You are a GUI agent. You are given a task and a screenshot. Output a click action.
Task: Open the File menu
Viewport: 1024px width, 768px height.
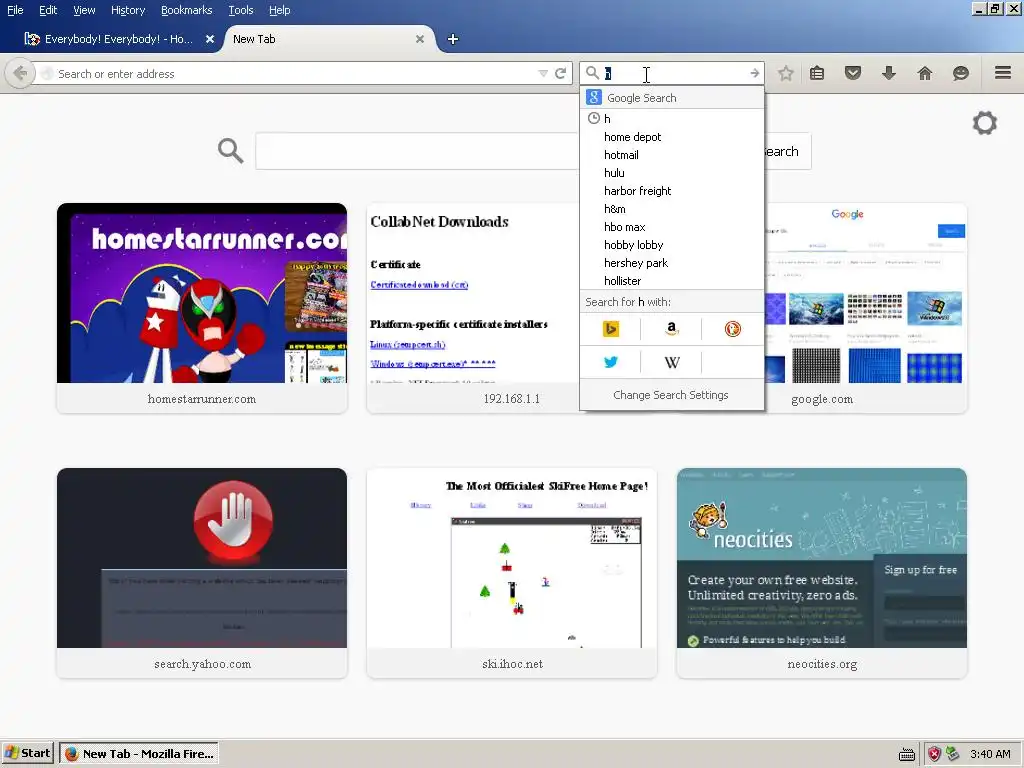point(15,10)
